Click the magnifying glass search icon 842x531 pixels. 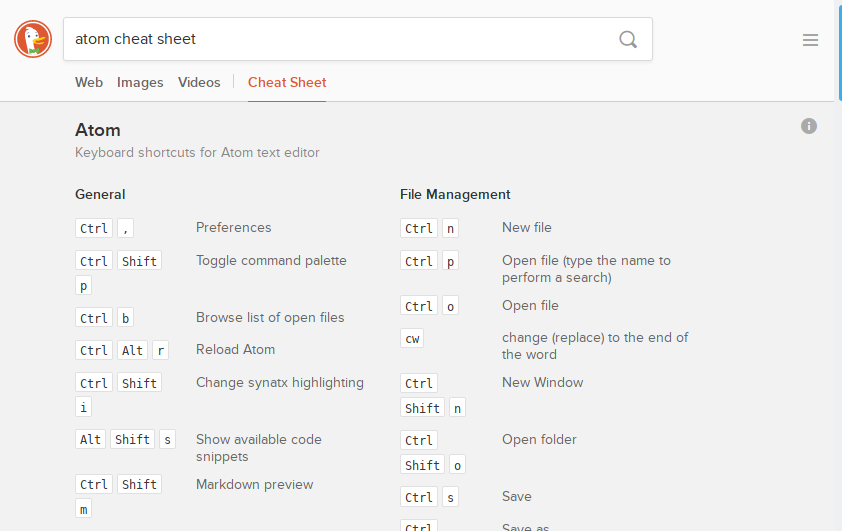pyautogui.click(x=628, y=40)
